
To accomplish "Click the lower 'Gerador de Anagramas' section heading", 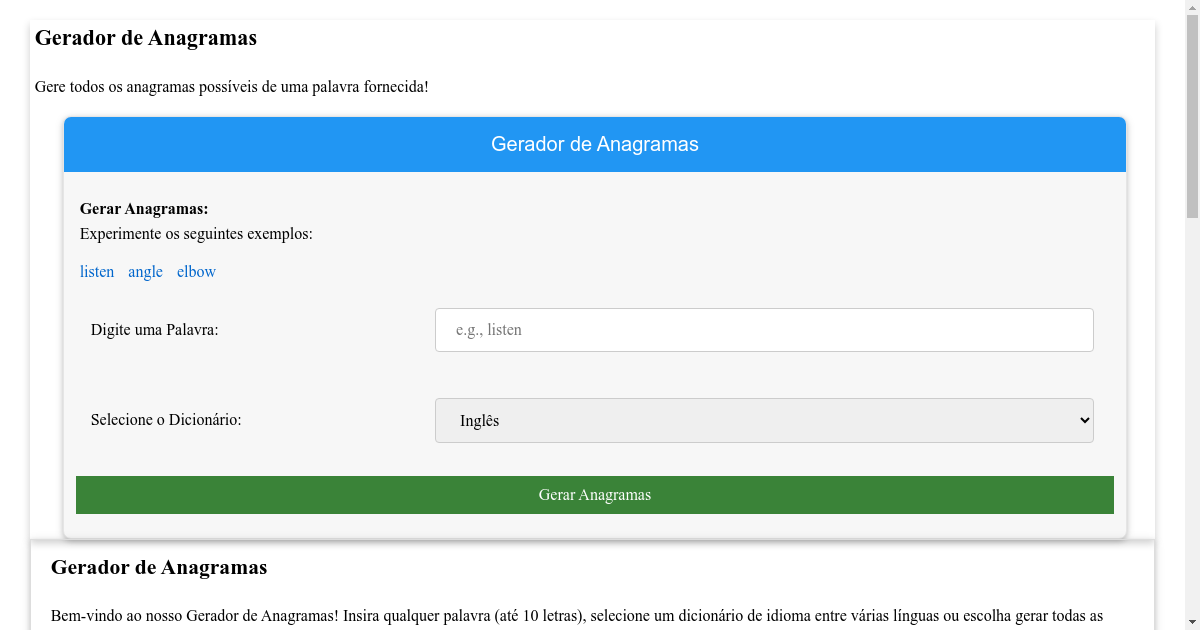I will coord(160,567).
